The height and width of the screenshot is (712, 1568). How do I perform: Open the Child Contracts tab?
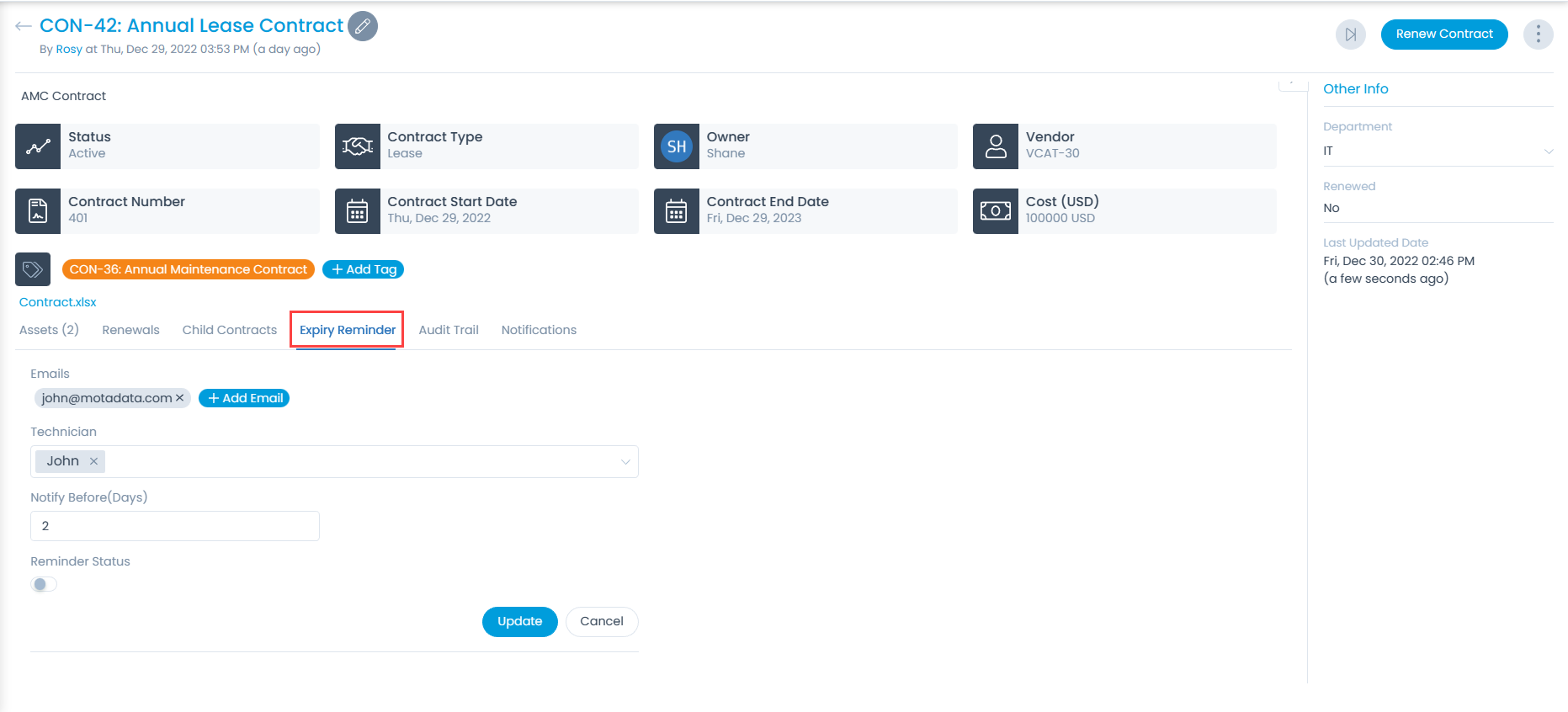pyautogui.click(x=230, y=330)
